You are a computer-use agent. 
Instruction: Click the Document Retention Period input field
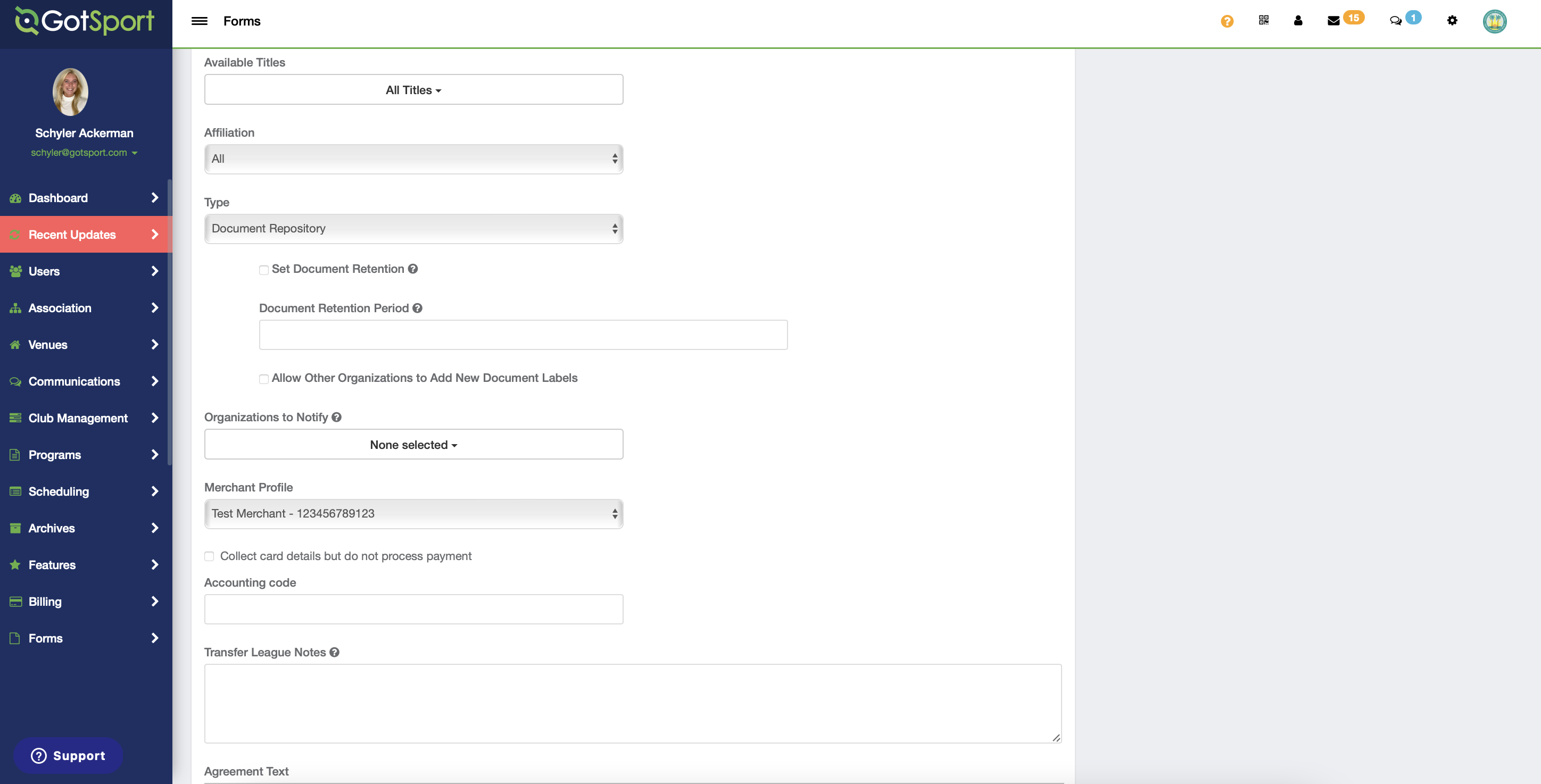coord(523,335)
